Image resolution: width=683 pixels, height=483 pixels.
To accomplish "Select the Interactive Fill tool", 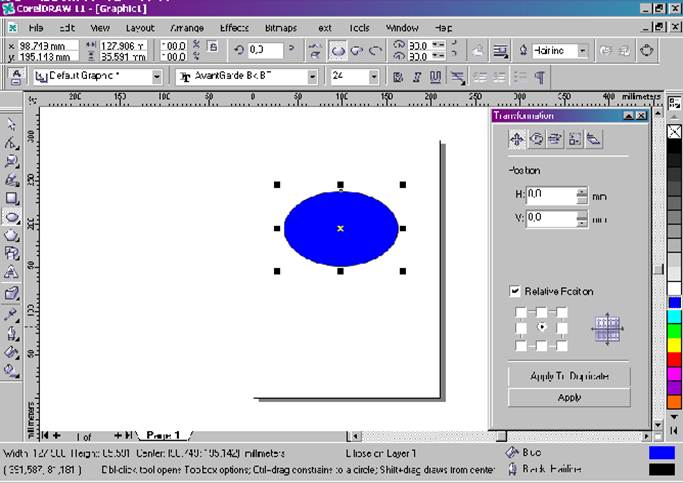I will (x=11, y=371).
